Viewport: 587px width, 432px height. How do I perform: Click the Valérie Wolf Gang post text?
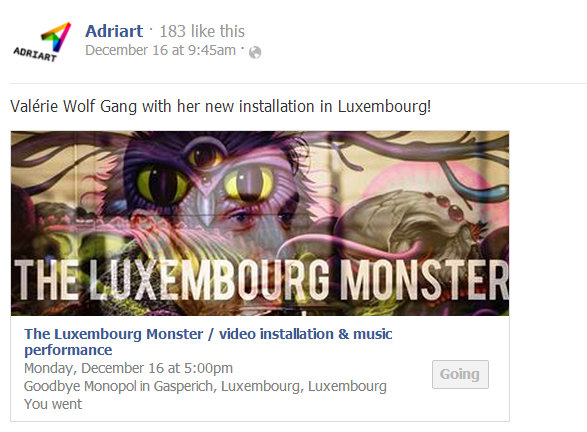pyautogui.click(x=220, y=106)
